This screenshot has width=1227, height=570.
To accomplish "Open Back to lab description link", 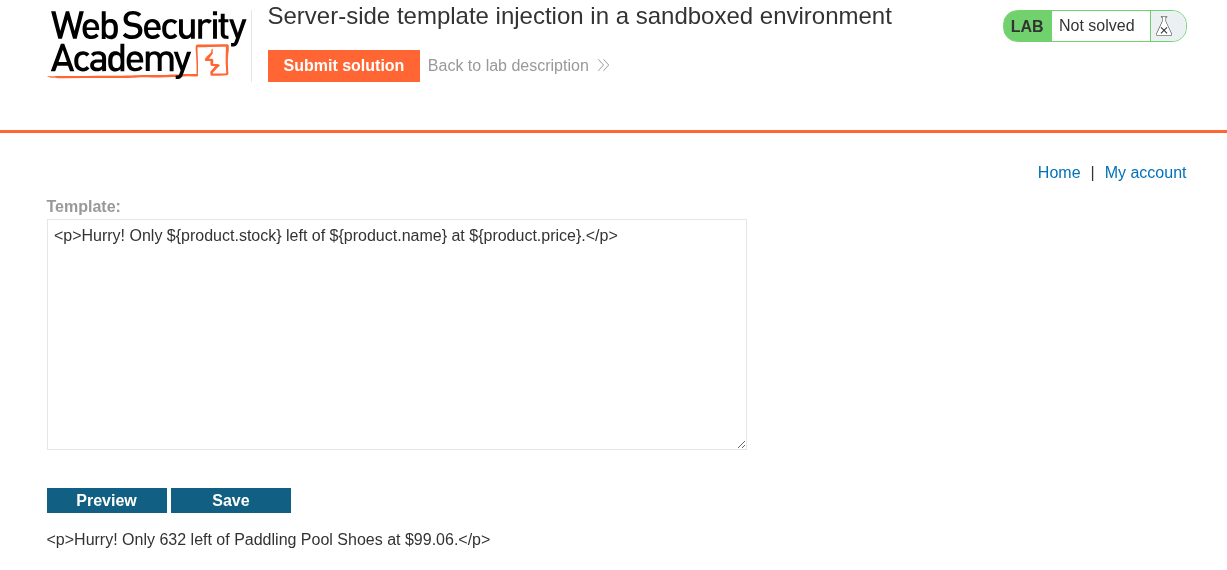I will (508, 66).
